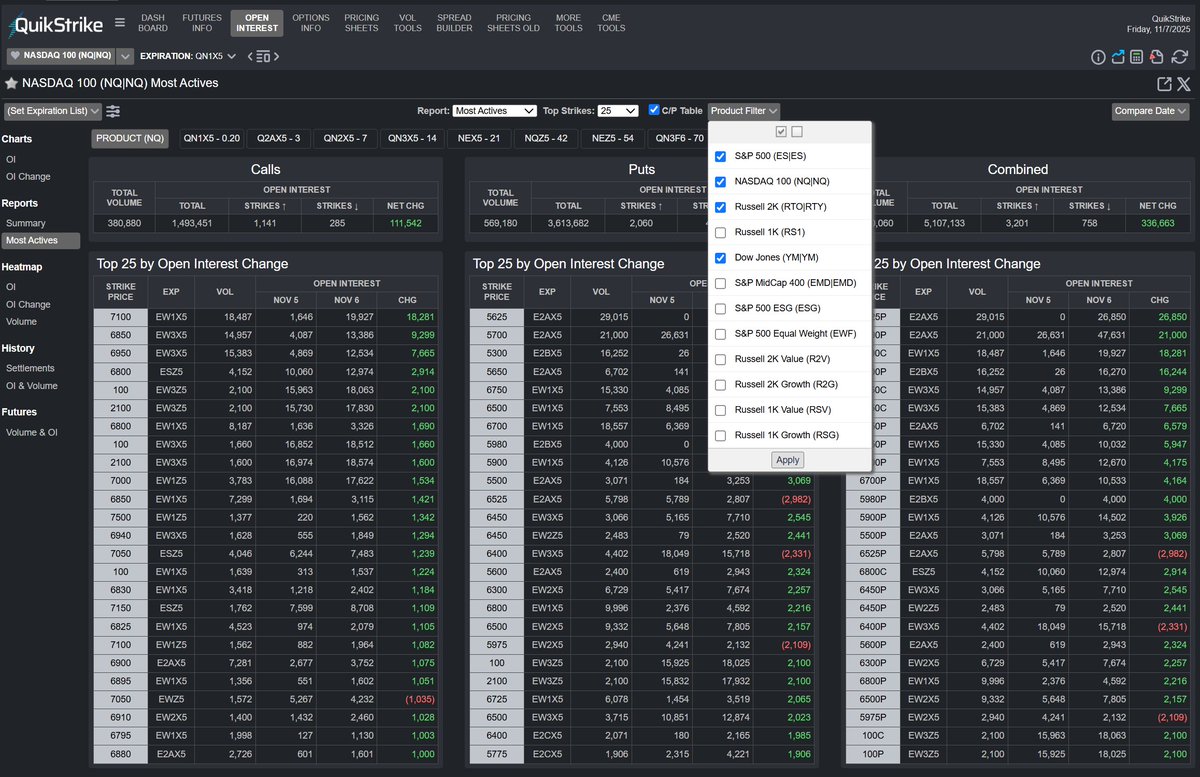This screenshot has height=777, width=1200.
Task: Open the hamburger menu beside QuikStrike logo
Action: point(120,22)
